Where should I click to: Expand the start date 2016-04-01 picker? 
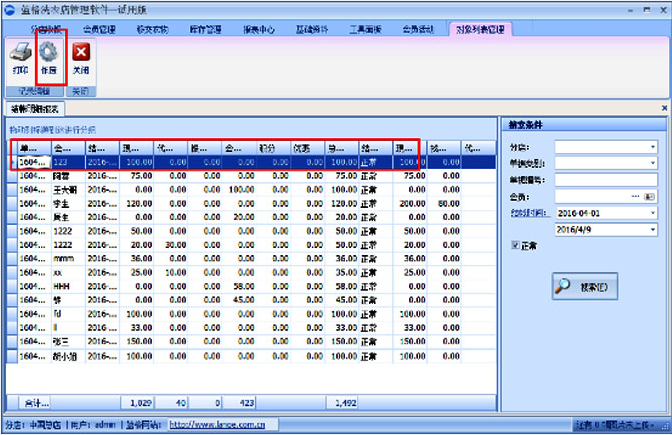click(652, 213)
